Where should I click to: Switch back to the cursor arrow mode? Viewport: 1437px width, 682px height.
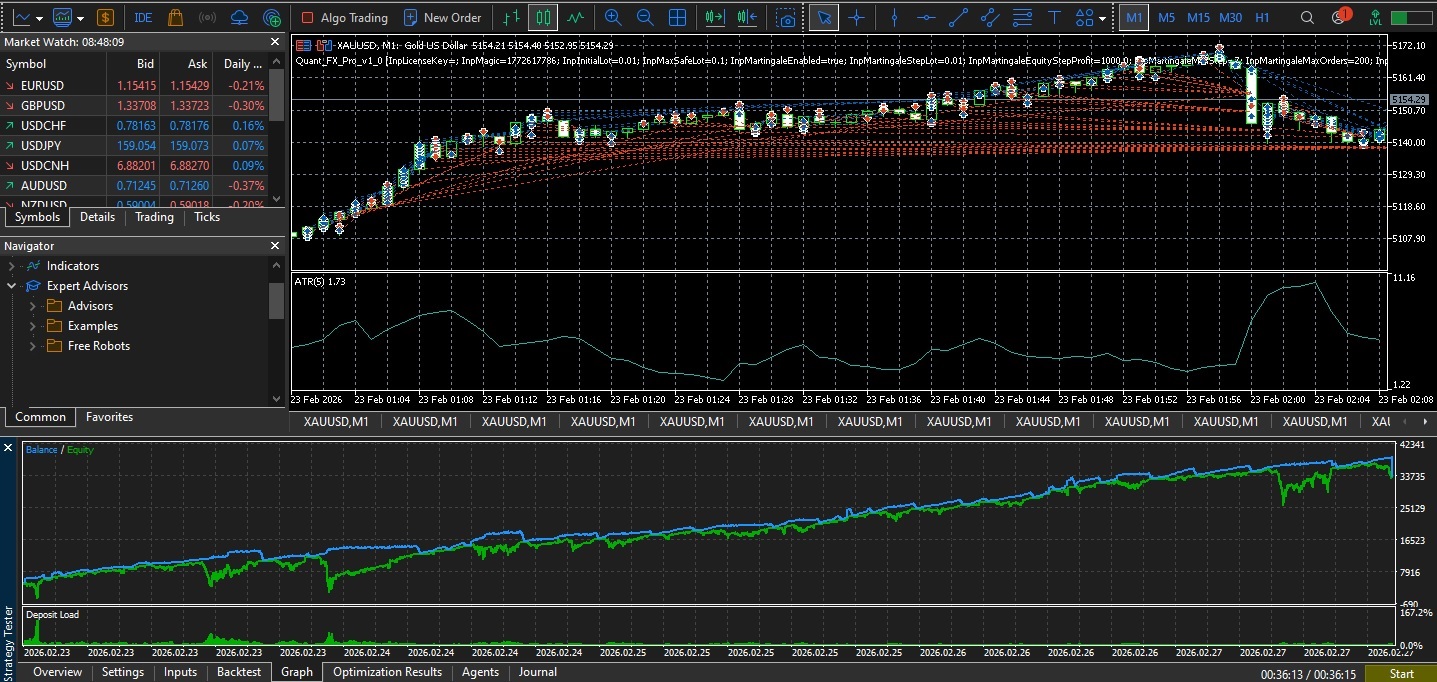click(x=825, y=17)
